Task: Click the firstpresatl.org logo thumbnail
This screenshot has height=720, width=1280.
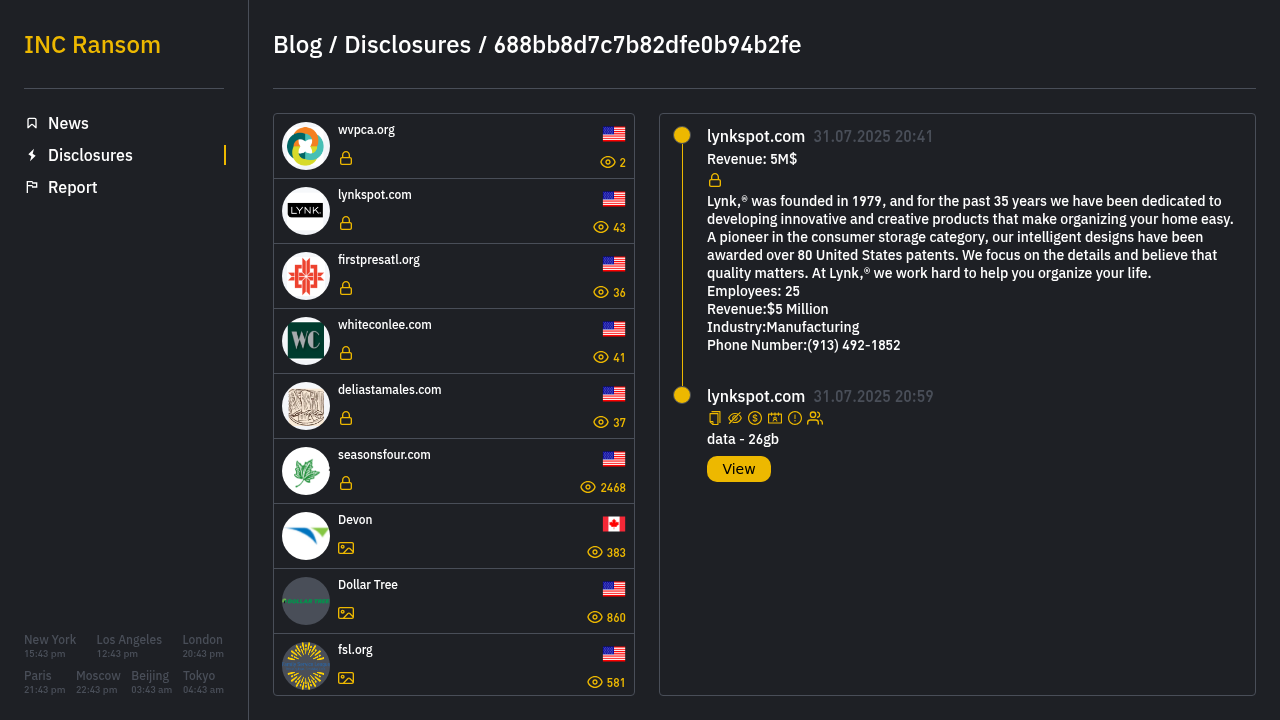Action: (x=306, y=276)
